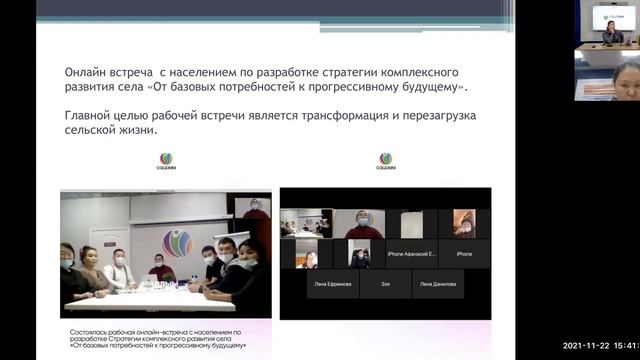Viewport: 640px width, 360px height.
Task: Click the caption 'Состоялась рабочая онлайн-встреча'
Action: click(x=158, y=339)
